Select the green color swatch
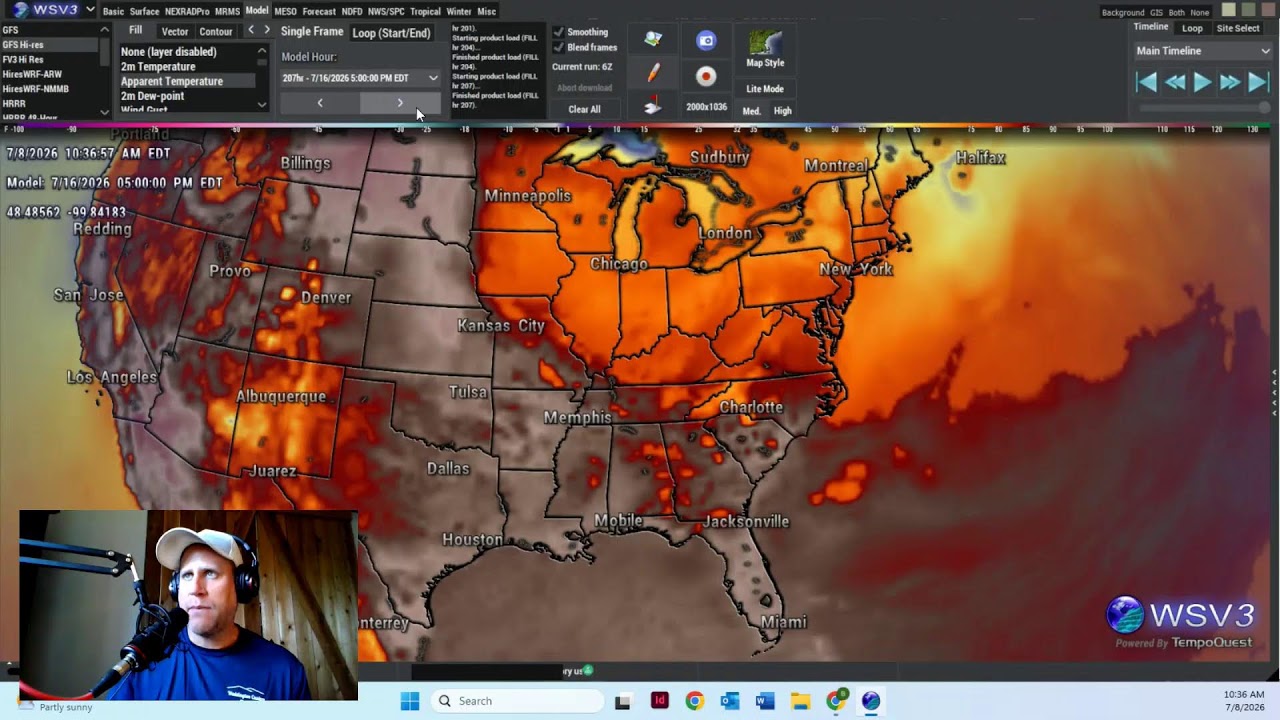The height and width of the screenshot is (720, 1280). (1247, 10)
